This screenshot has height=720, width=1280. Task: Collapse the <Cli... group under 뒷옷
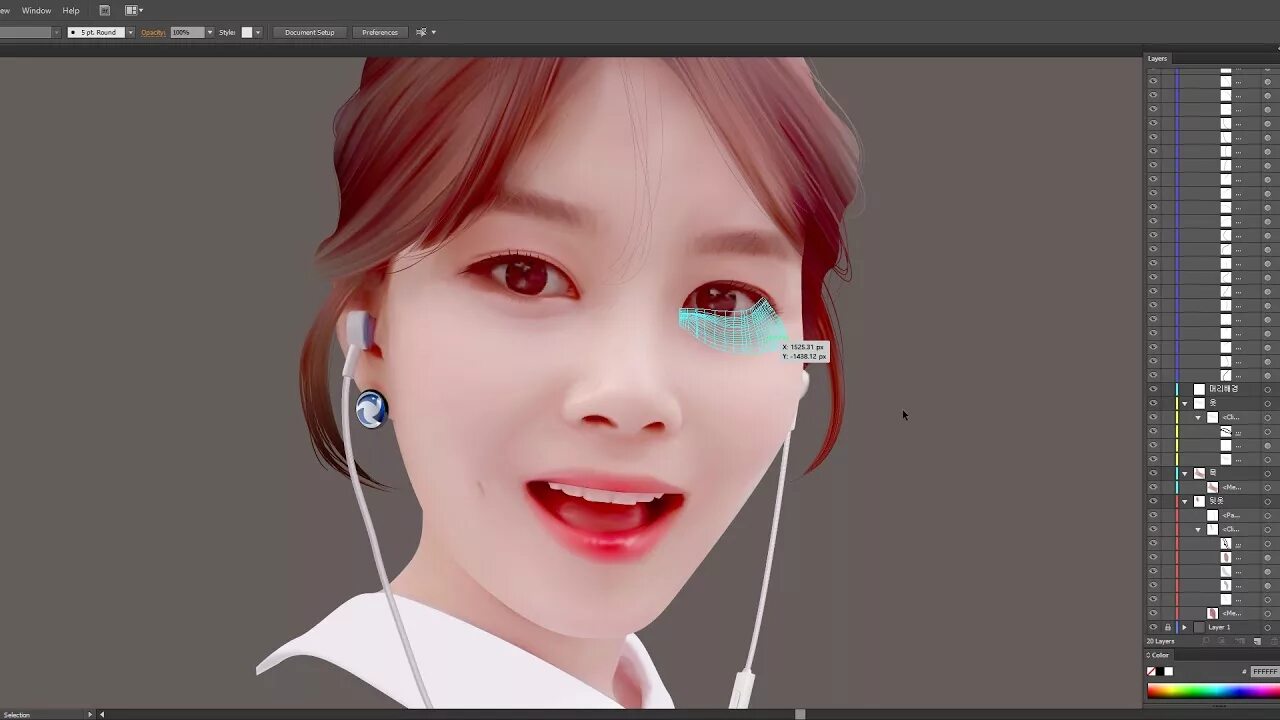coord(1198,529)
